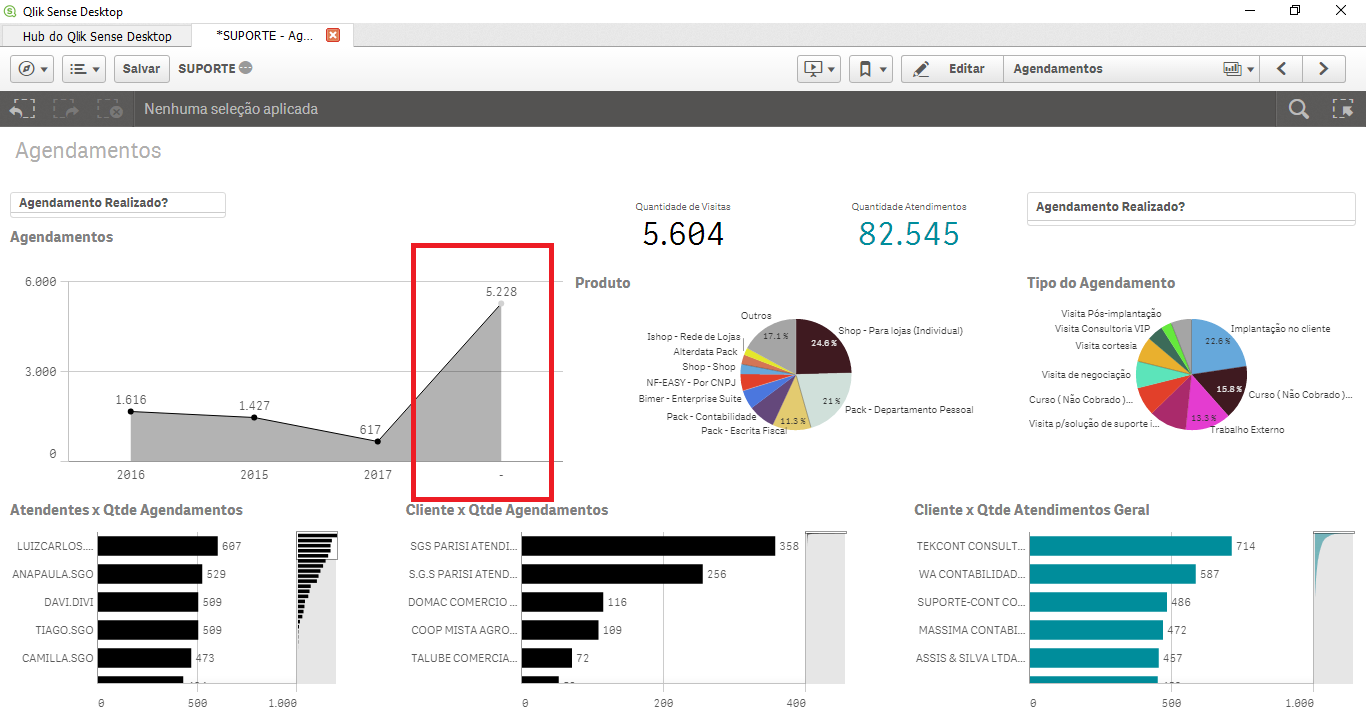Click the Salvar button
Viewport: 1366px width, 726px height.
pyautogui.click(x=141, y=69)
